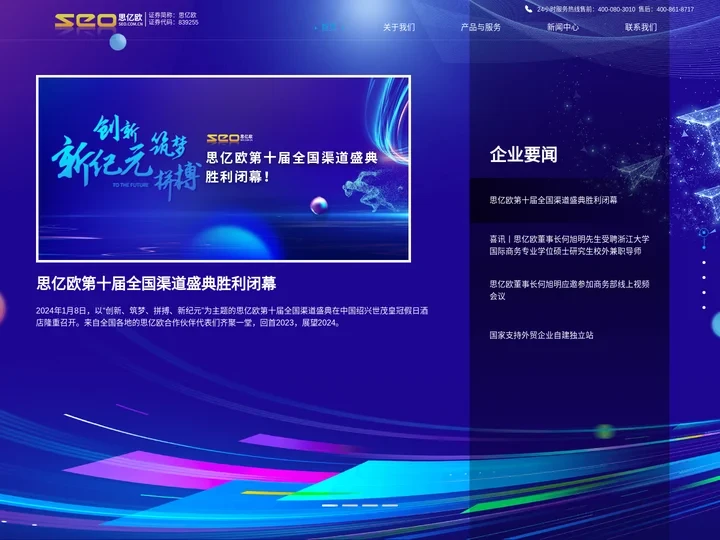Open news 喜讯 何旭明先生受聘浙江大学
720x540 pixels.
569,245
